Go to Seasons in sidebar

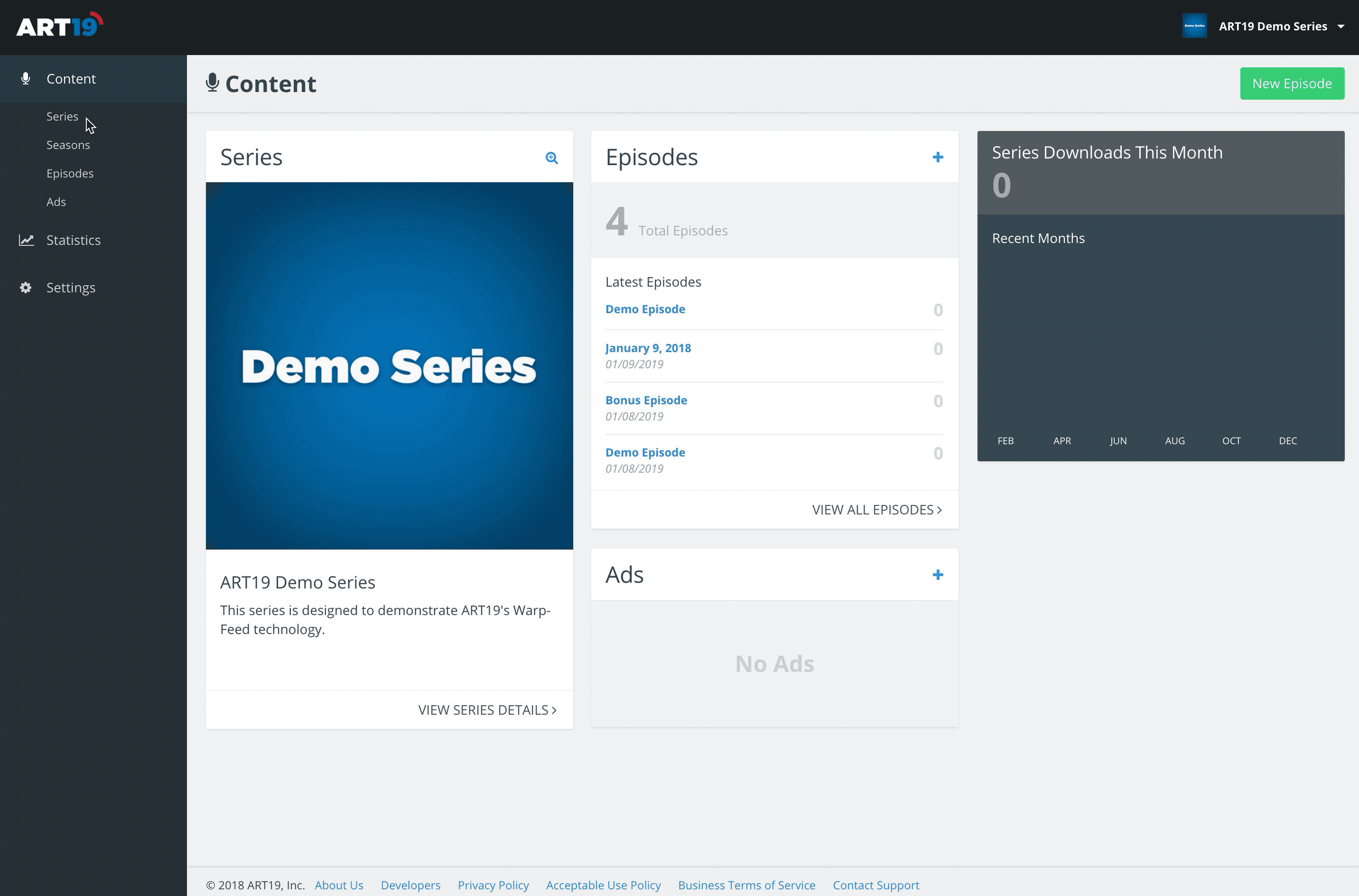pos(68,145)
